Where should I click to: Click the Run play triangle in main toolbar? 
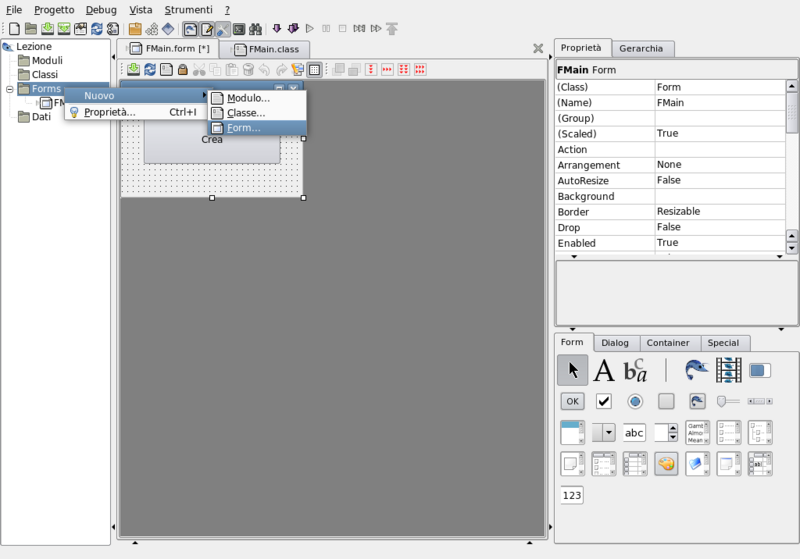(309, 29)
